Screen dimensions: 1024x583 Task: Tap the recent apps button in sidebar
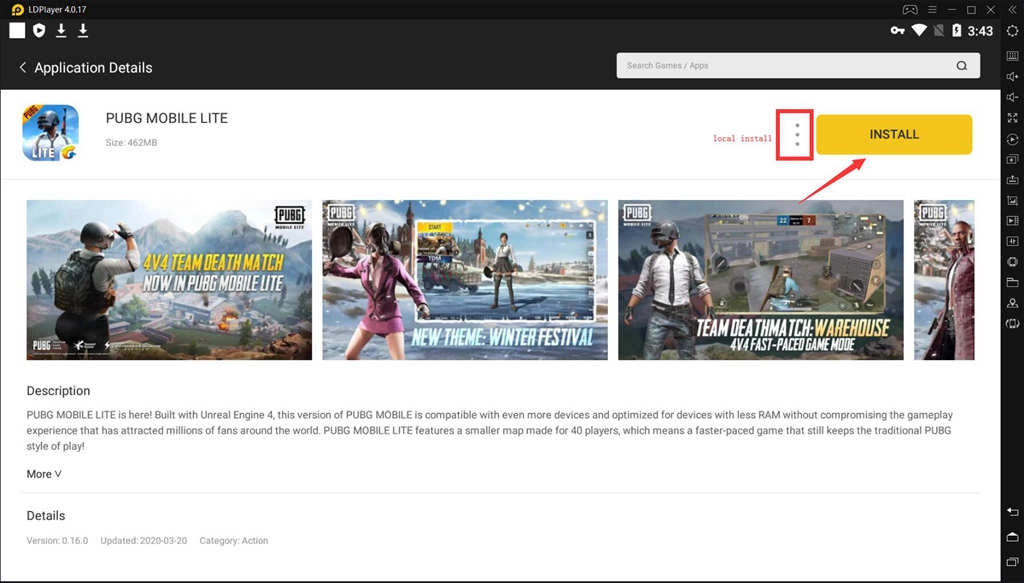point(1012,561)
